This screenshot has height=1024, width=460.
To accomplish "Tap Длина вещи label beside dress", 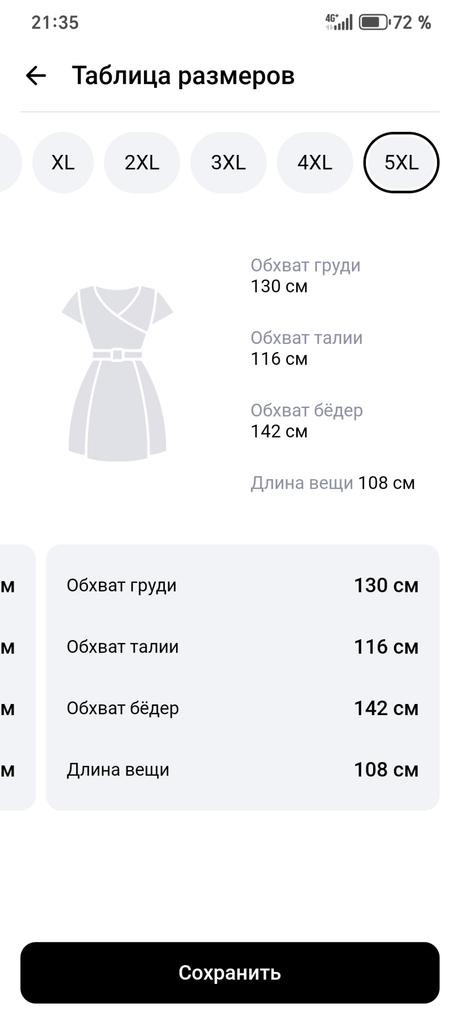I will pyautogui.click(x=302, y=483).
